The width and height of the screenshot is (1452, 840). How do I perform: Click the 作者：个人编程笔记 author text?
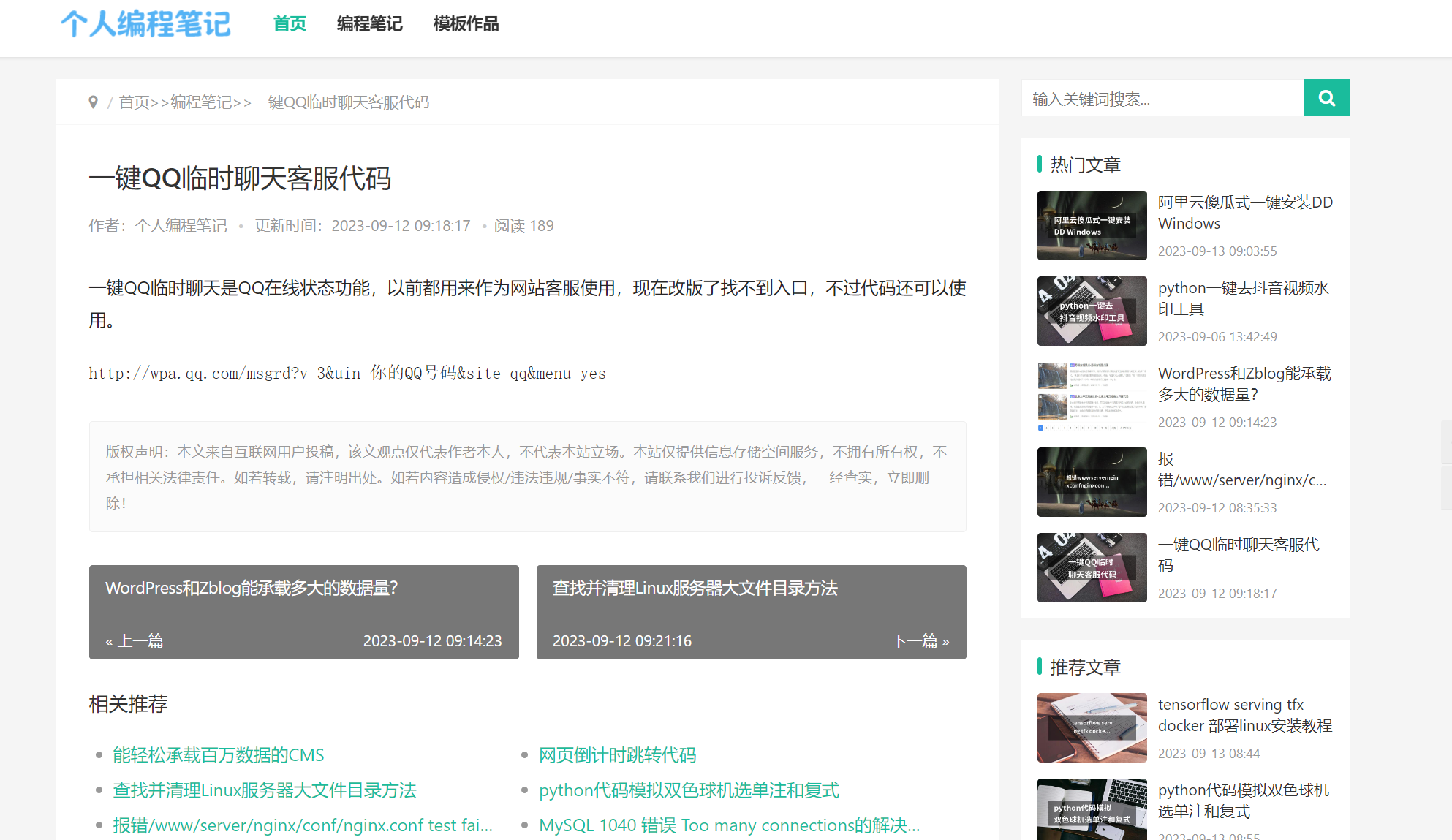click(158, 226)
